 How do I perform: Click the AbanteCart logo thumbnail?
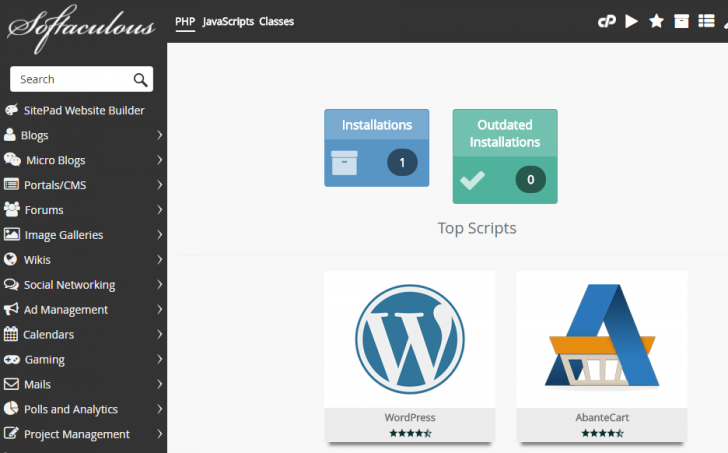(x=601, y=339)
